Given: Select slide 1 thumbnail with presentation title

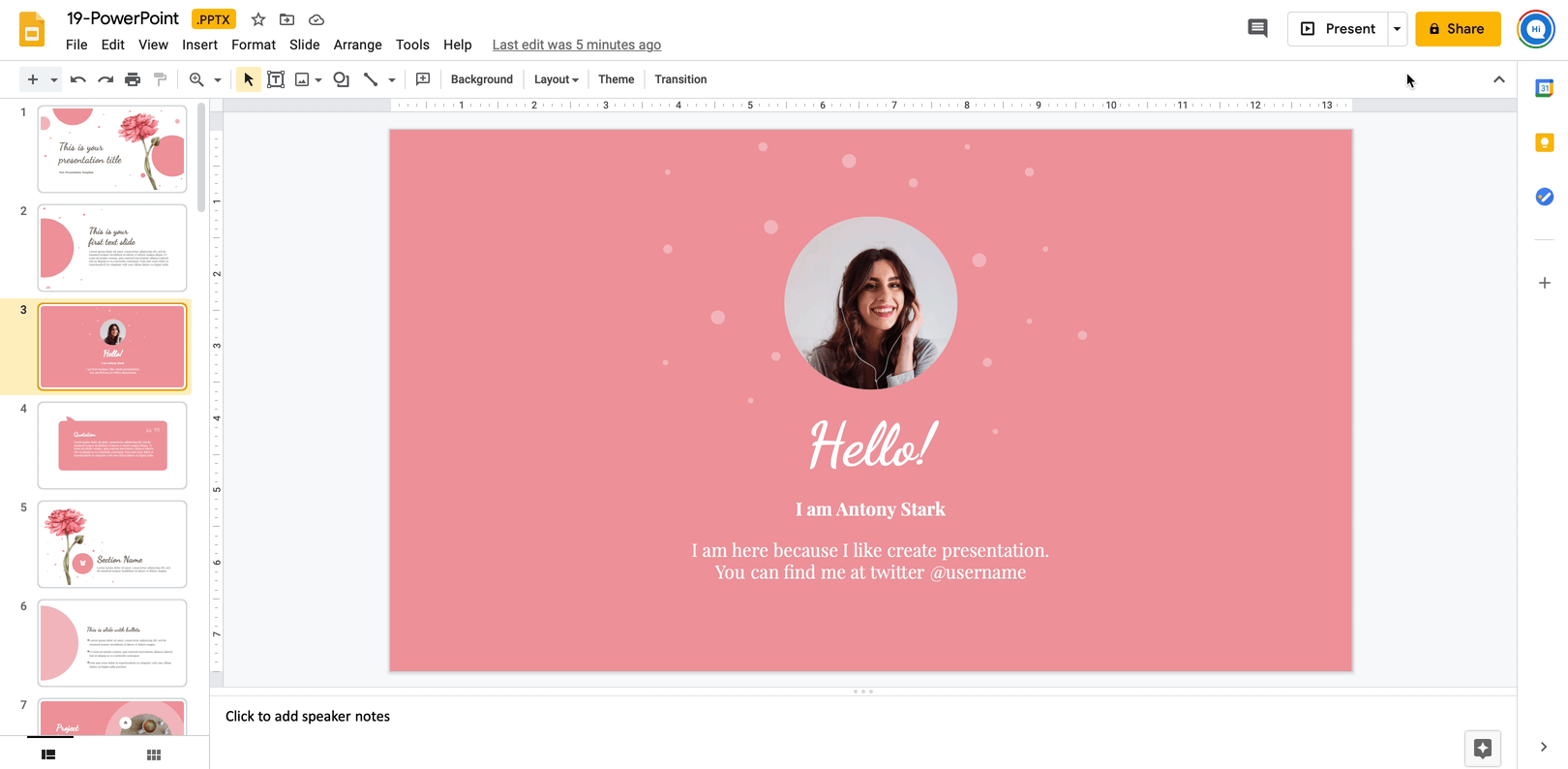Looking at the screenshot, I should point(112,149).
